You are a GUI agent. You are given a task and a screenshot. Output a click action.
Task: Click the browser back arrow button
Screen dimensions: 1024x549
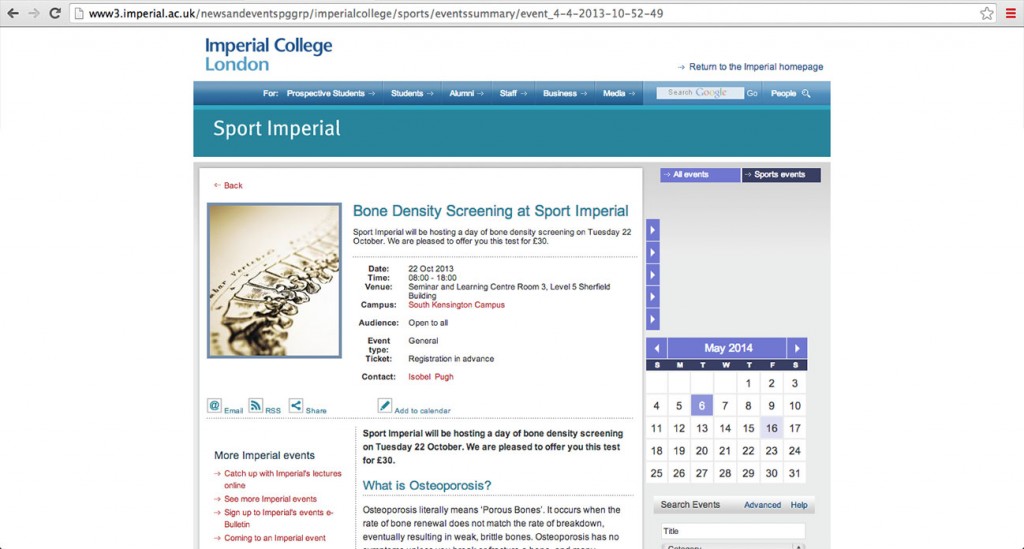[13, 14]
